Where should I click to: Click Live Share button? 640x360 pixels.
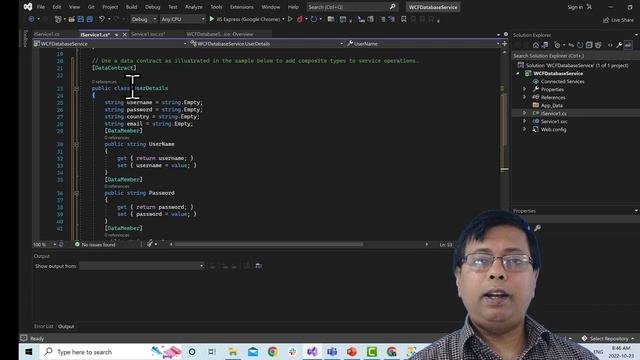[618, 20]
